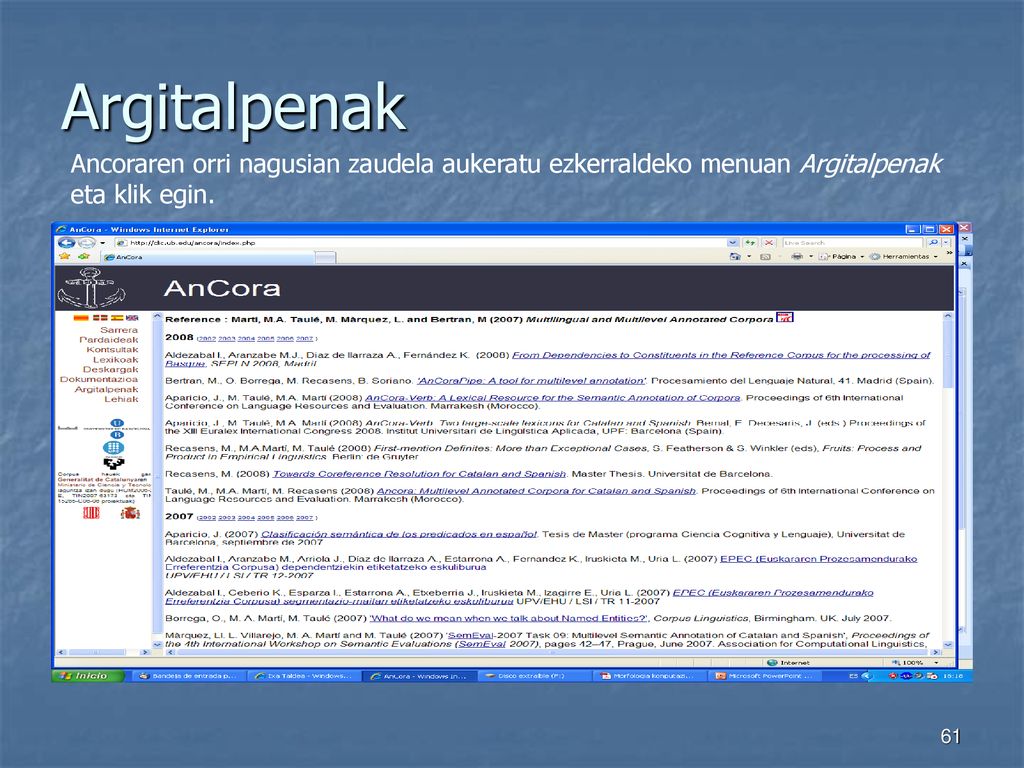
Task: Click inside the Live Search box
Action: [852, 242]
